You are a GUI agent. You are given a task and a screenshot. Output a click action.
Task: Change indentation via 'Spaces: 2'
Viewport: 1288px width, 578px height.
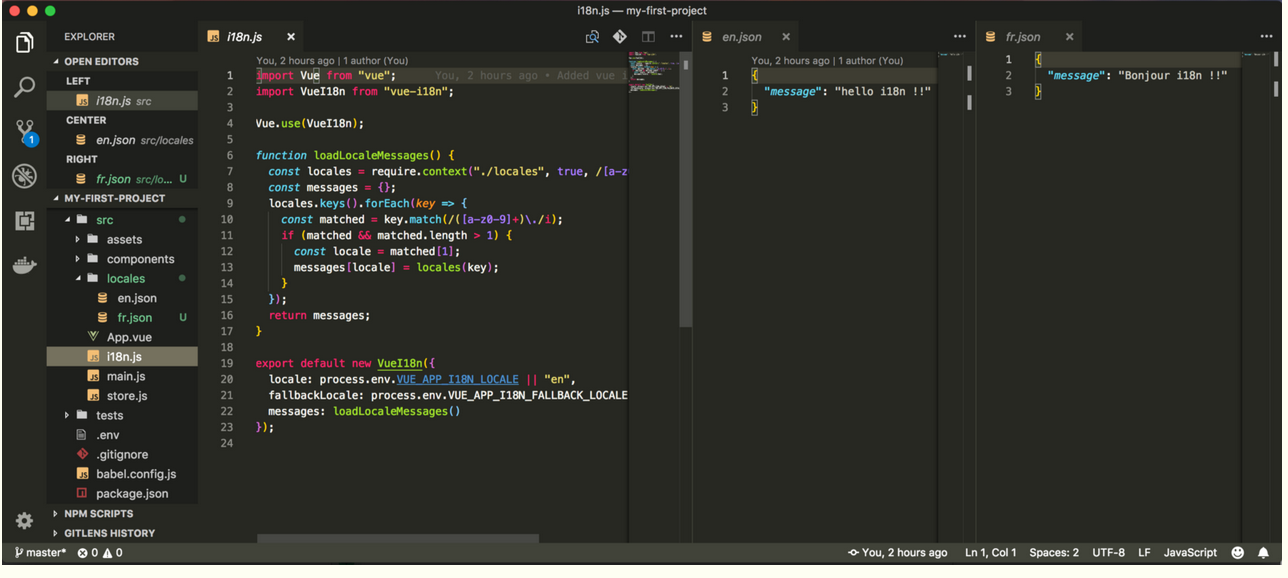(1054, 552)
